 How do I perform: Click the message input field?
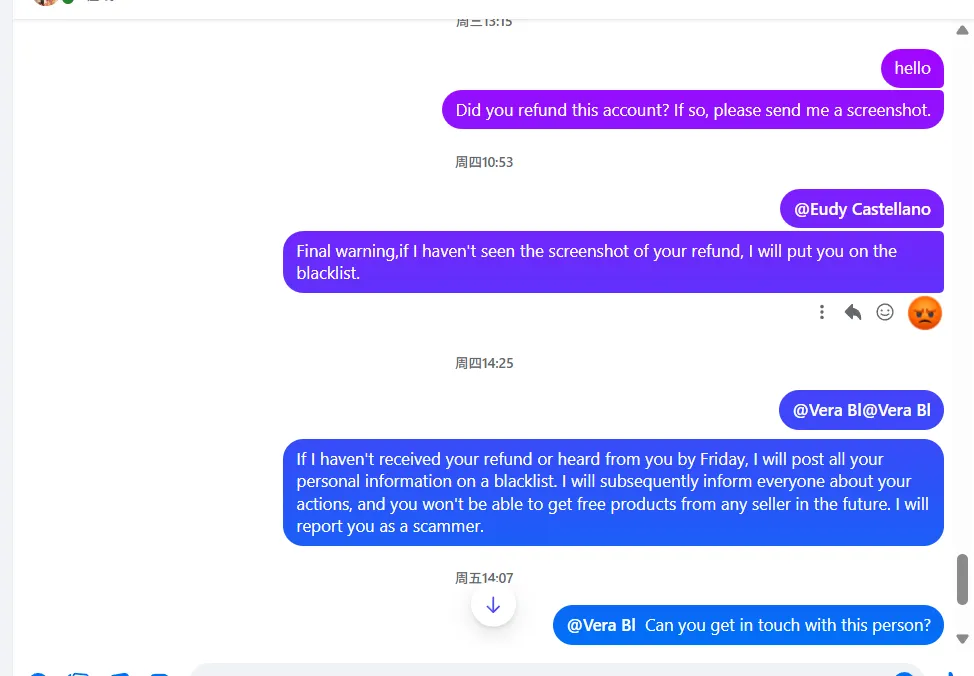[x=540, y=670]
